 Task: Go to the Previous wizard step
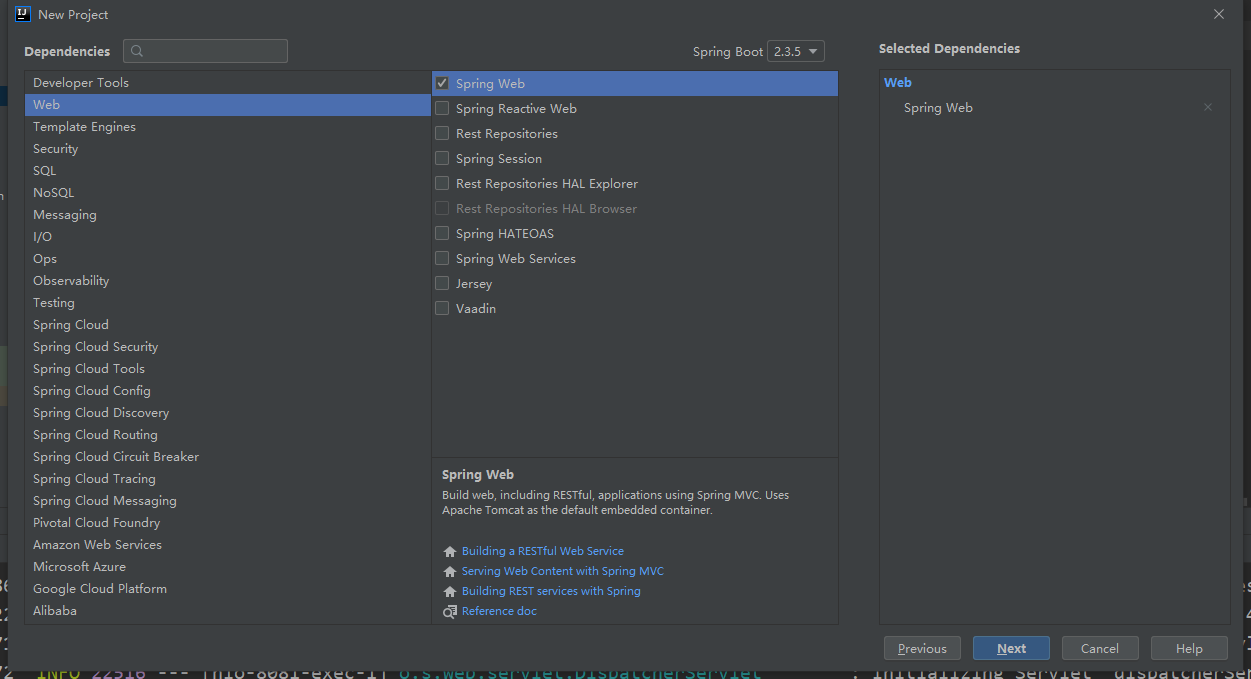point(922,648)
